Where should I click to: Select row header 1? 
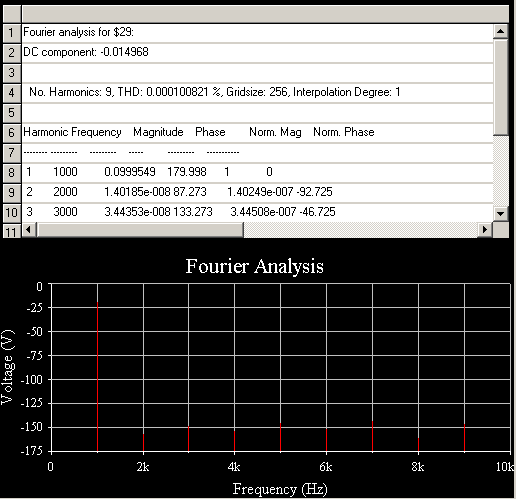[12, 33]
